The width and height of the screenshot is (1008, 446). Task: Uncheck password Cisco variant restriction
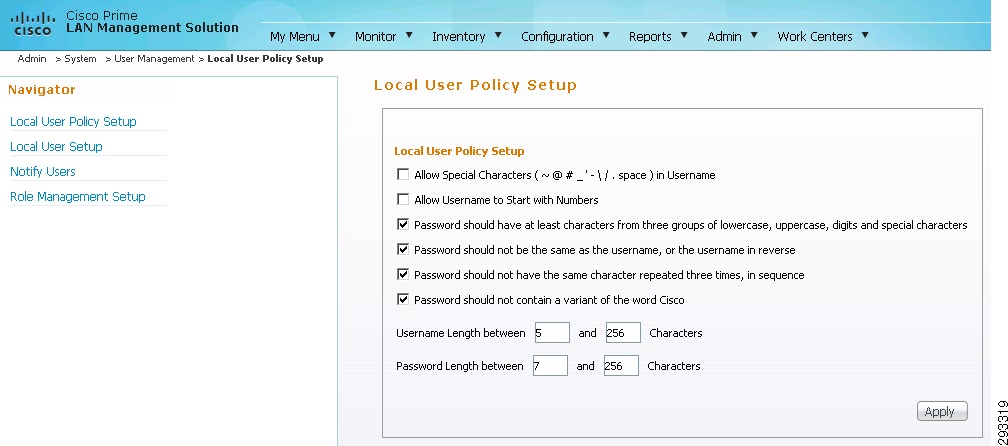[x=403, y=299]
